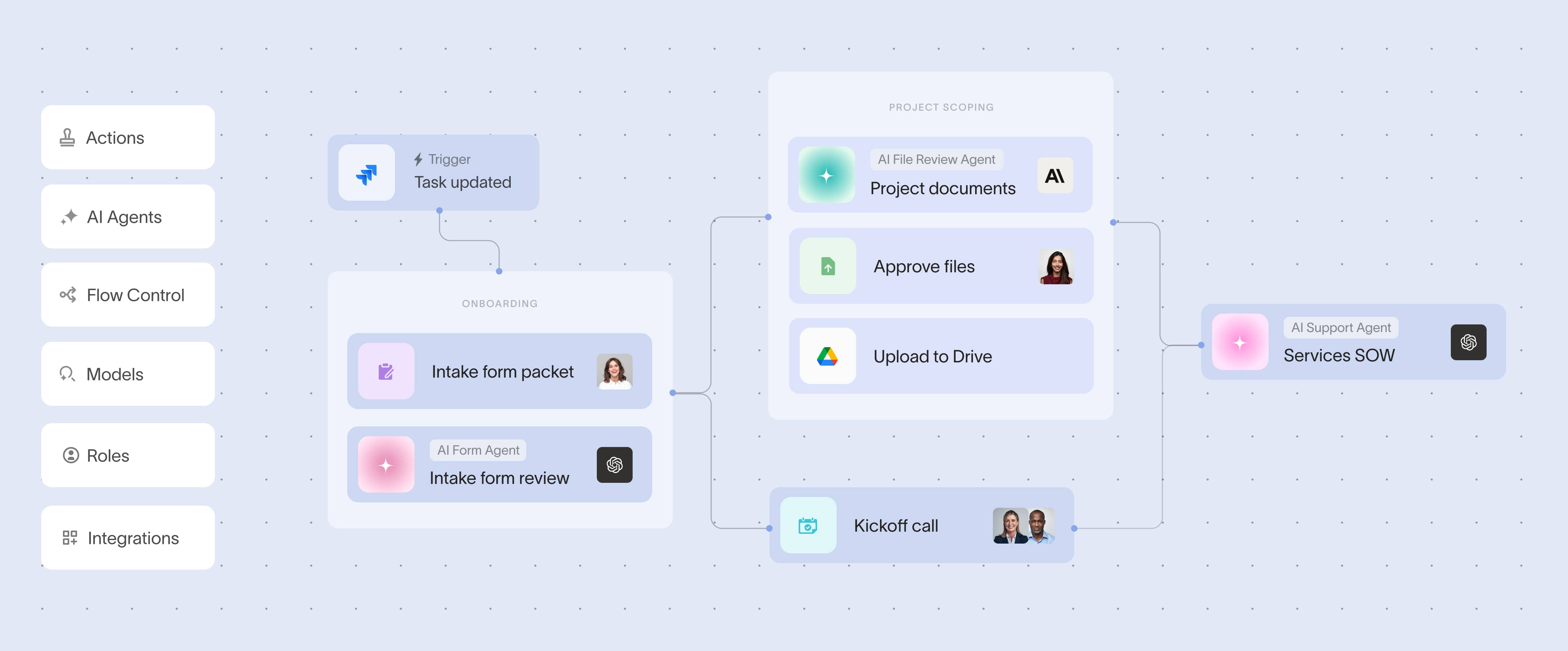Open the AI Agents sidebar item
The height and width of the screenshot is (651, 1568).
[x=128, y=217]
